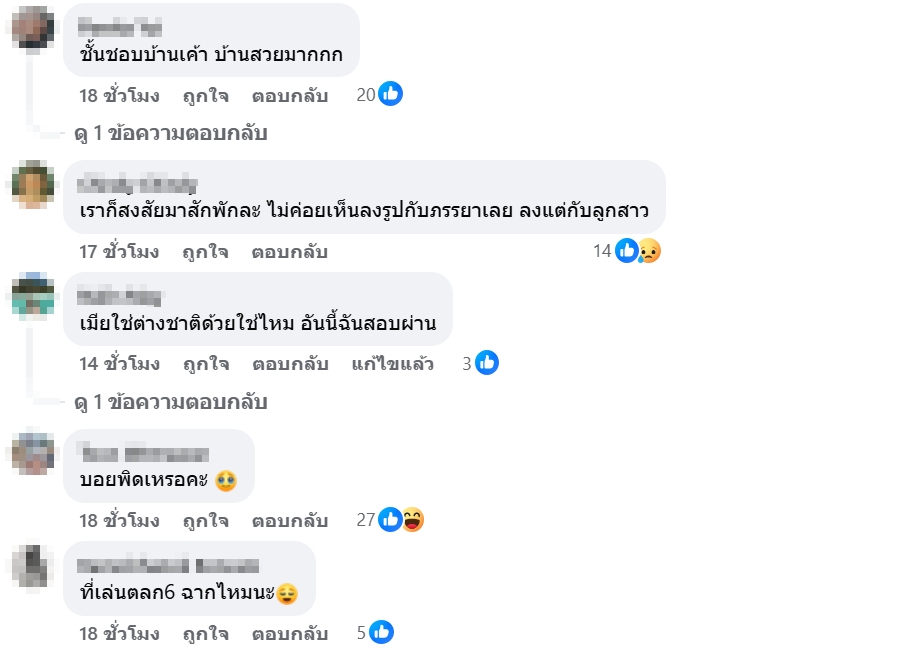Viewport: 907px width, 652px height.
Task: Reply to the 'ที่เล่นตลก6 ฉากไหมนะ' comment
Action: (290, 633)
